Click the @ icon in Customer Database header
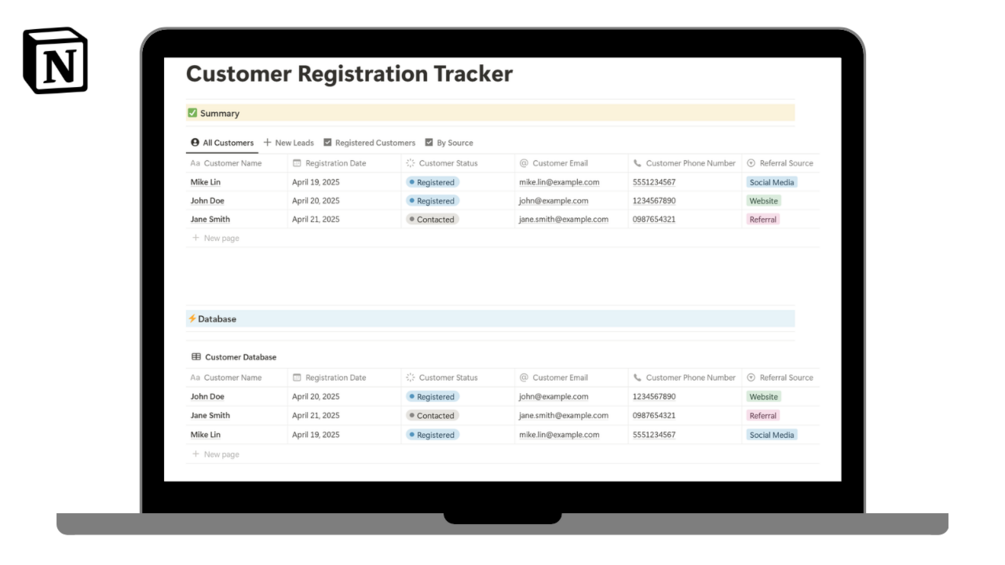 pos(524,377)
